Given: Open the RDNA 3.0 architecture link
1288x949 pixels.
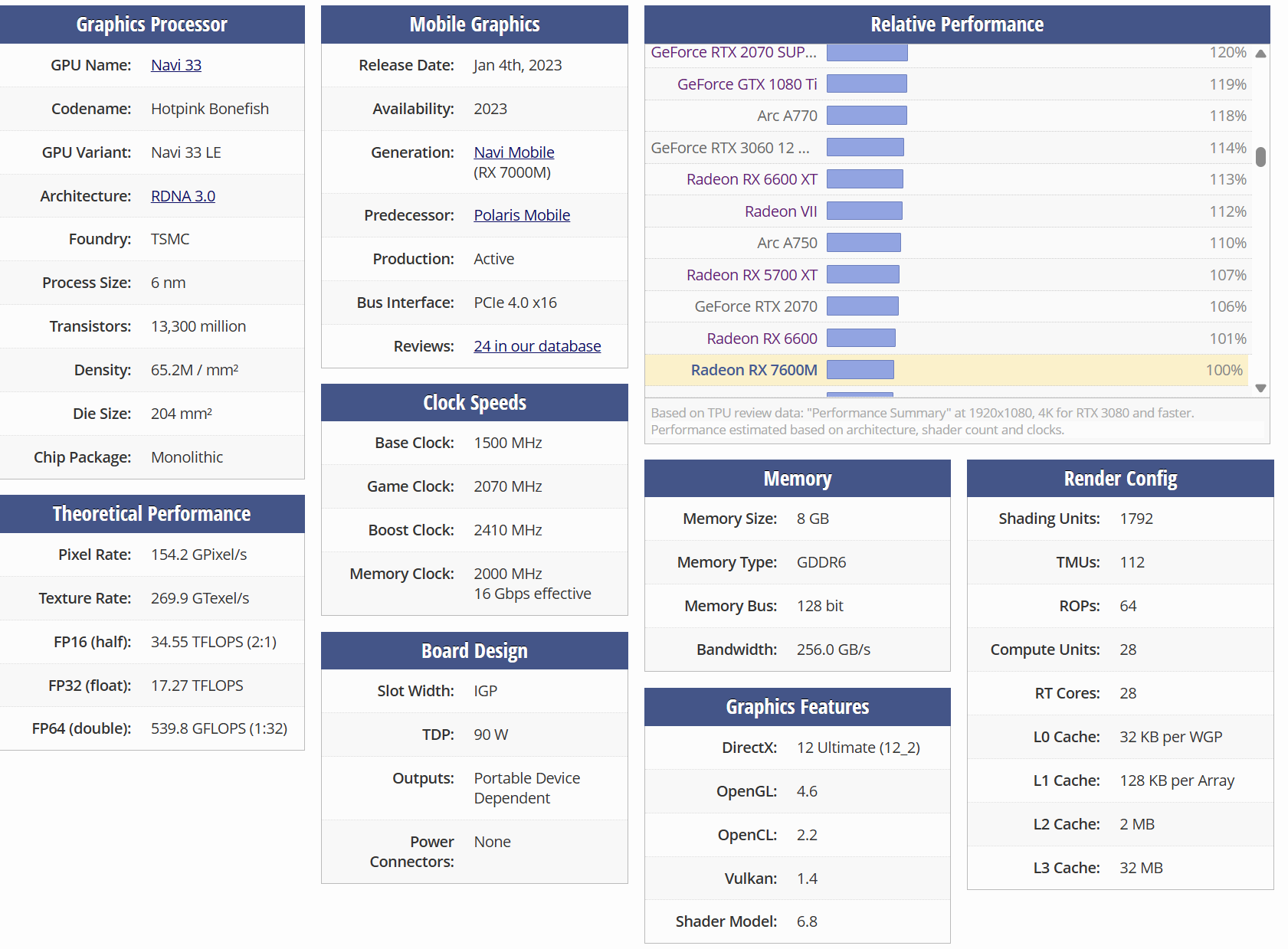Looking at the screenshot, I should pyautogui.click(x=182, y=196).
